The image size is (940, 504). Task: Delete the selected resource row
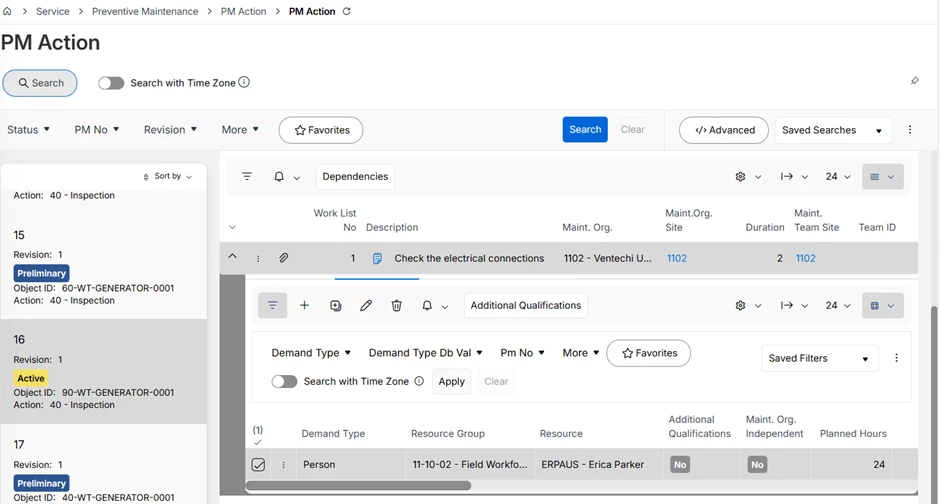pyautogui.click(x=396, y=306)
